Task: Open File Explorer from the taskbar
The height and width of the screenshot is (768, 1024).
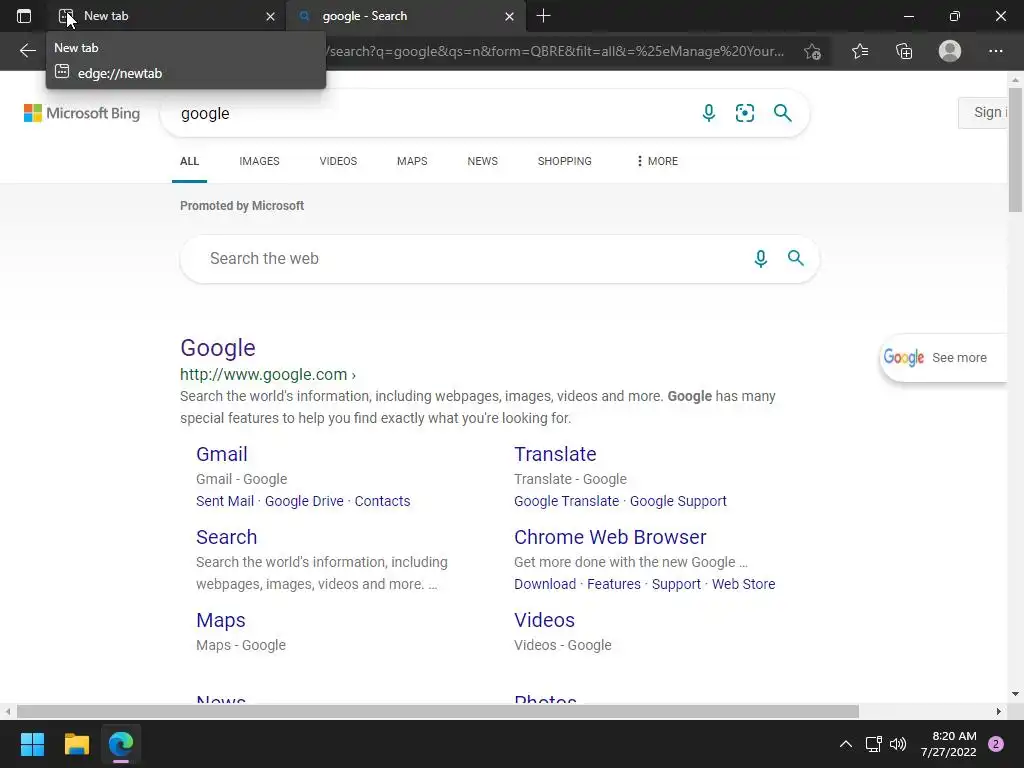Action: [x=76, y=744]
